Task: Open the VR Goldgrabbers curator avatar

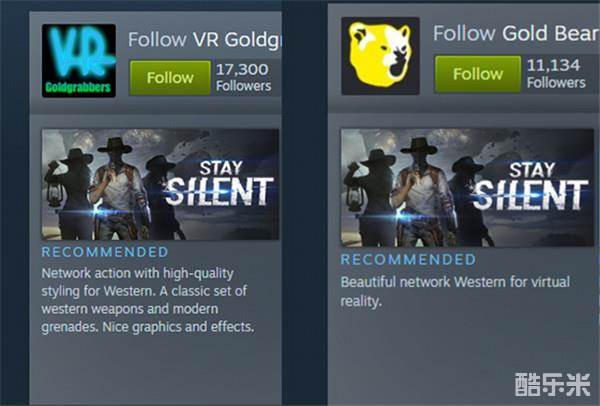Action: point(79,60)
